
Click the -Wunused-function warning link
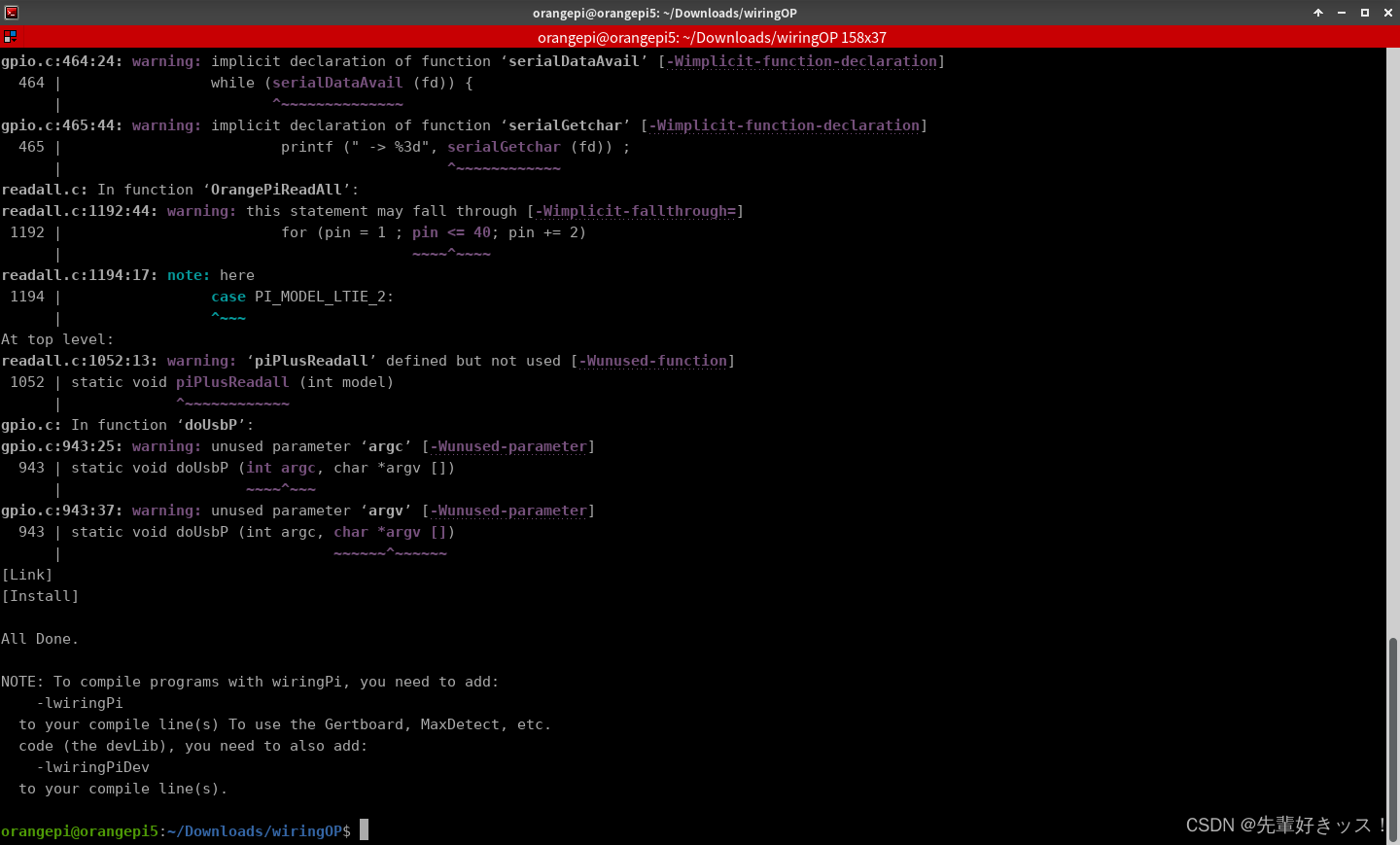(653, 361)
